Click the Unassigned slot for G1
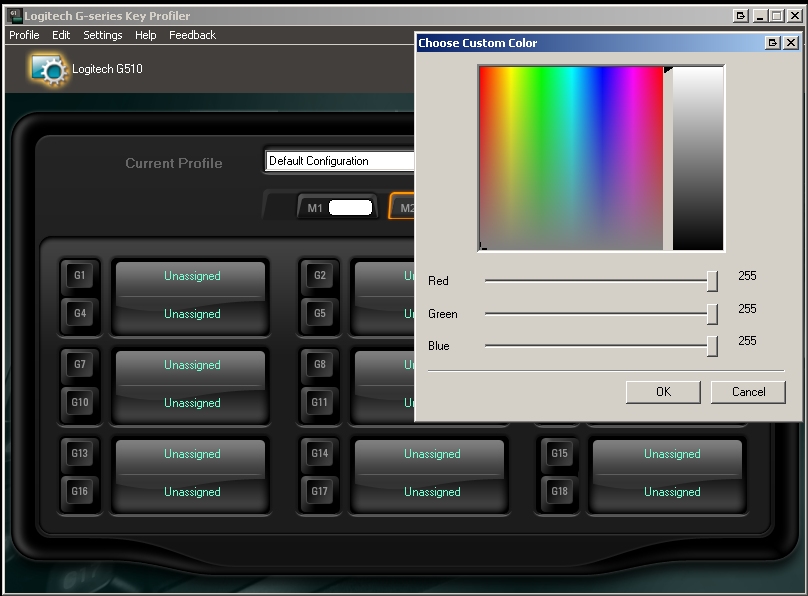The width and height of the screenshot is (808, 596). [x=192, y=276]
